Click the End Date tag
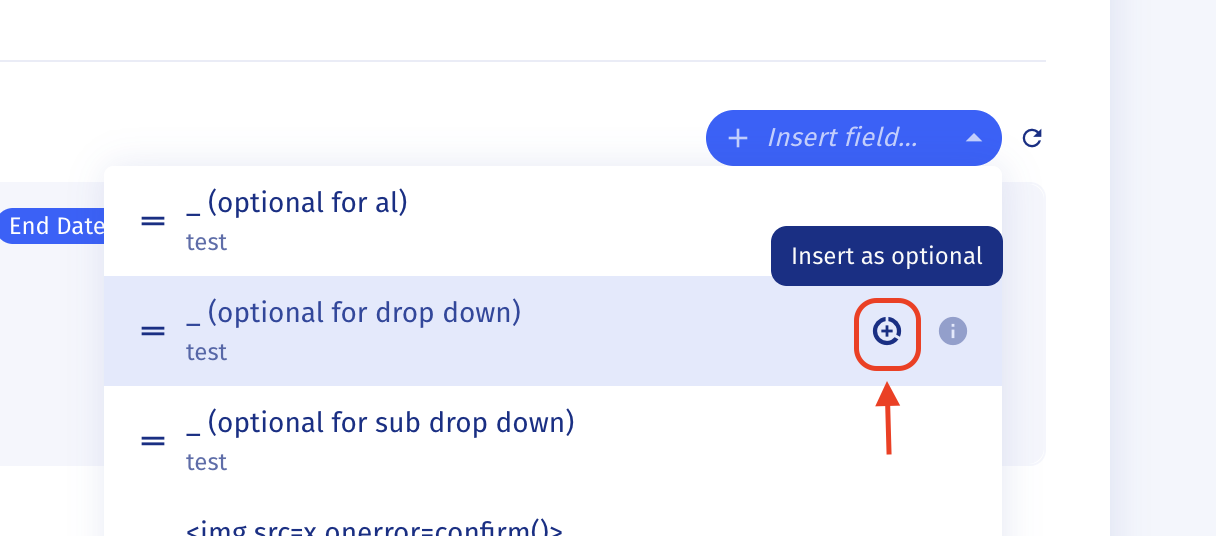Image resolution: width=1216 pixels, height=536 pixels. [x=54, y=227]
